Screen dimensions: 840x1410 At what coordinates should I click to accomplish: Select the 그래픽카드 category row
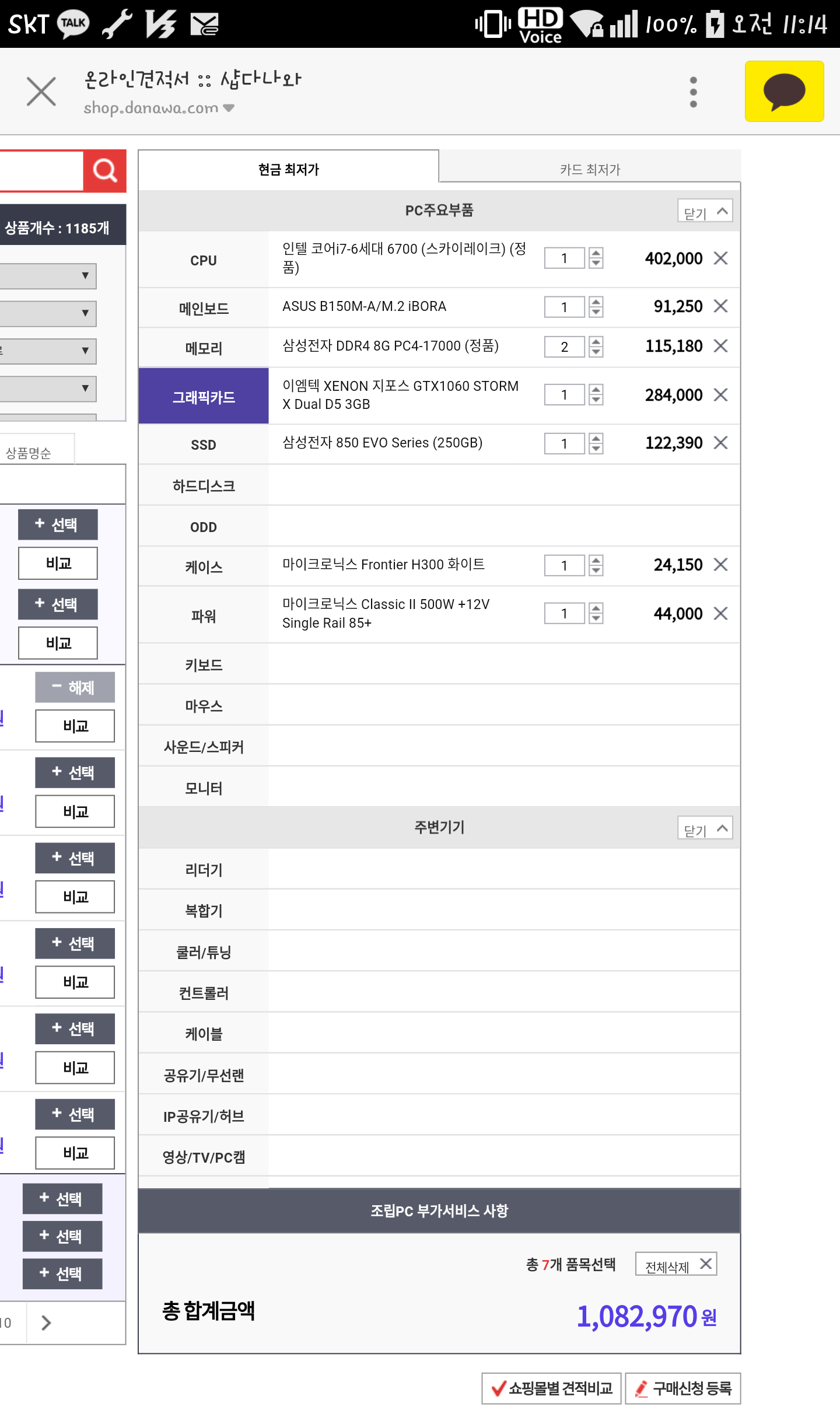(204, 397)
